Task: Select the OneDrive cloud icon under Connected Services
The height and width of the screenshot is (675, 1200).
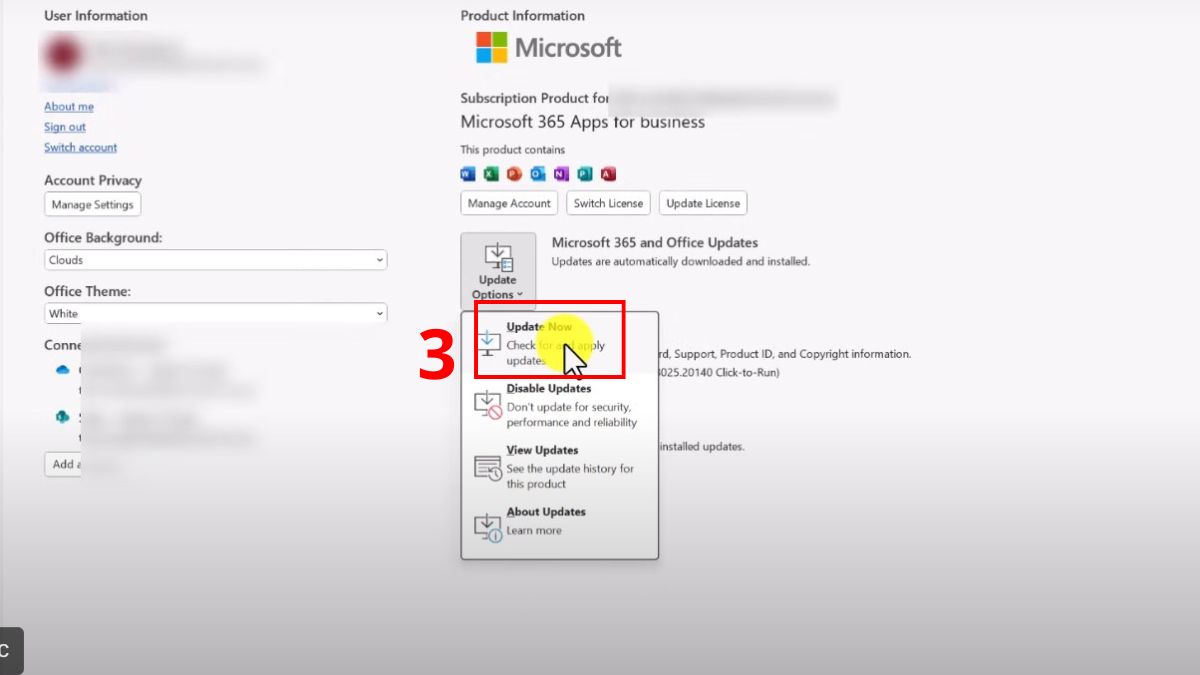Action: (x=62, y=371)
